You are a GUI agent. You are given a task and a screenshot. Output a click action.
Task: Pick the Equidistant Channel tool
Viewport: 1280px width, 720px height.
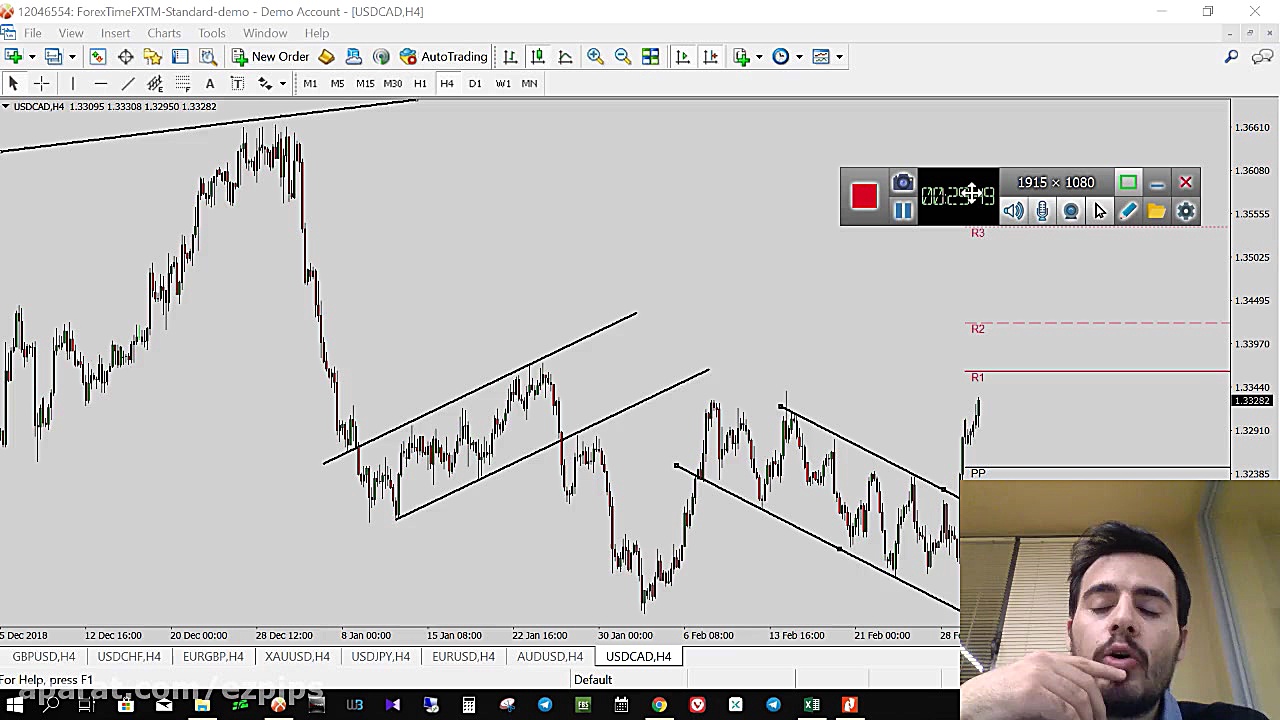(x=155, y=83)
